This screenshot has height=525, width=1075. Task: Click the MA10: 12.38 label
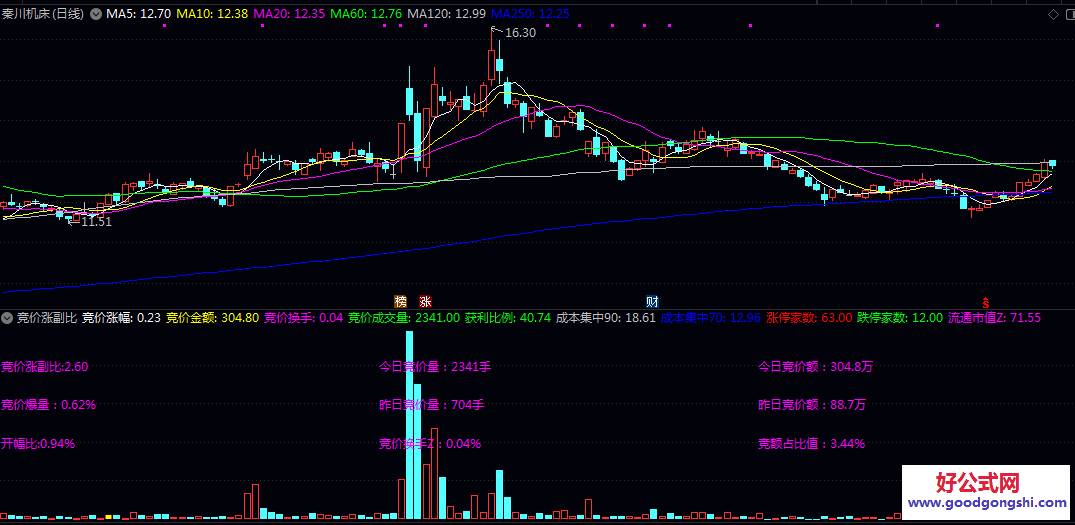pos(212,13)
